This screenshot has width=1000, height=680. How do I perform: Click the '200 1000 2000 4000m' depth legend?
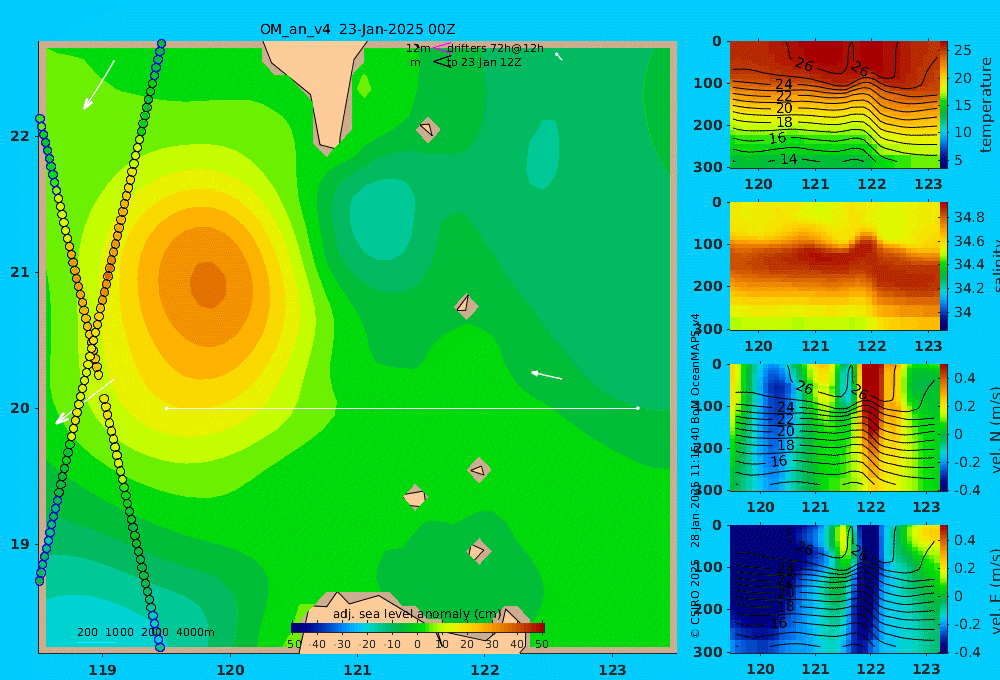(x=145, y=632)
